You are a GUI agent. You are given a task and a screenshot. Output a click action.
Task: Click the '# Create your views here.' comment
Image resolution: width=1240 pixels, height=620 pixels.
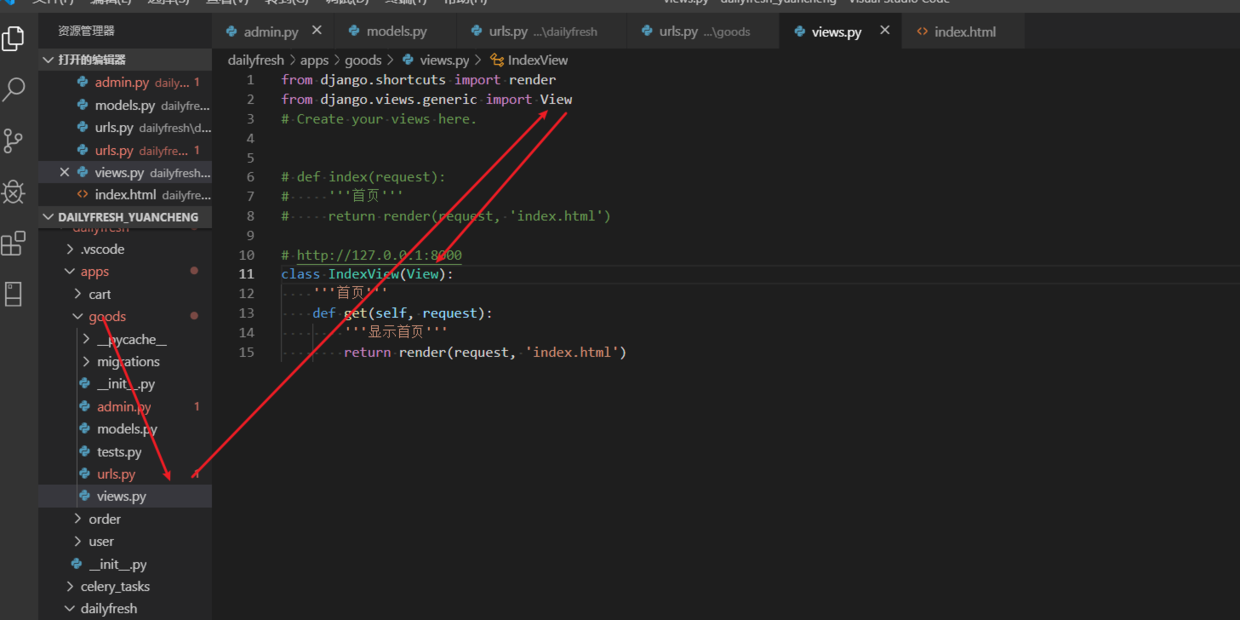(379, 118)
